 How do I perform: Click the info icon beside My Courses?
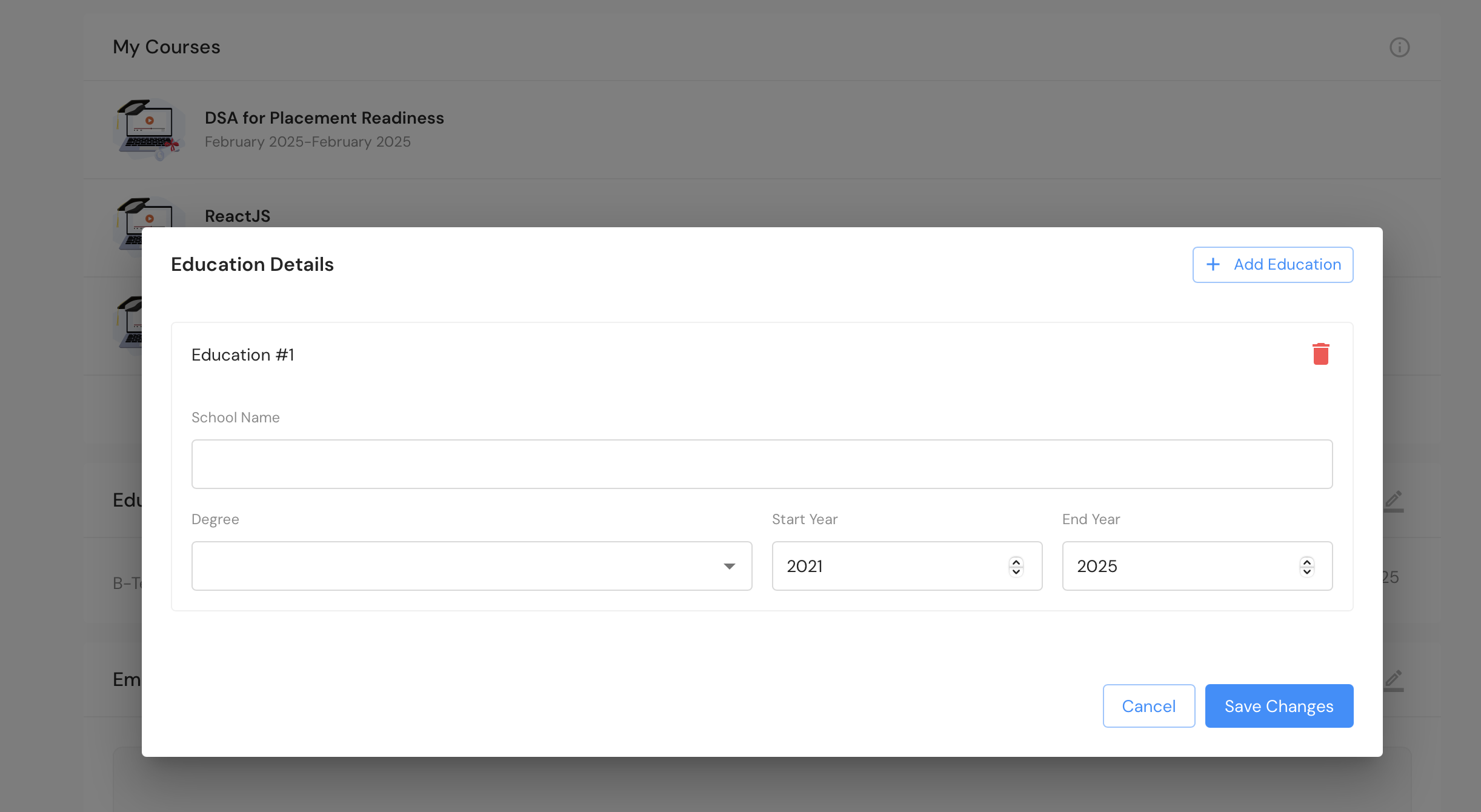1399,47
